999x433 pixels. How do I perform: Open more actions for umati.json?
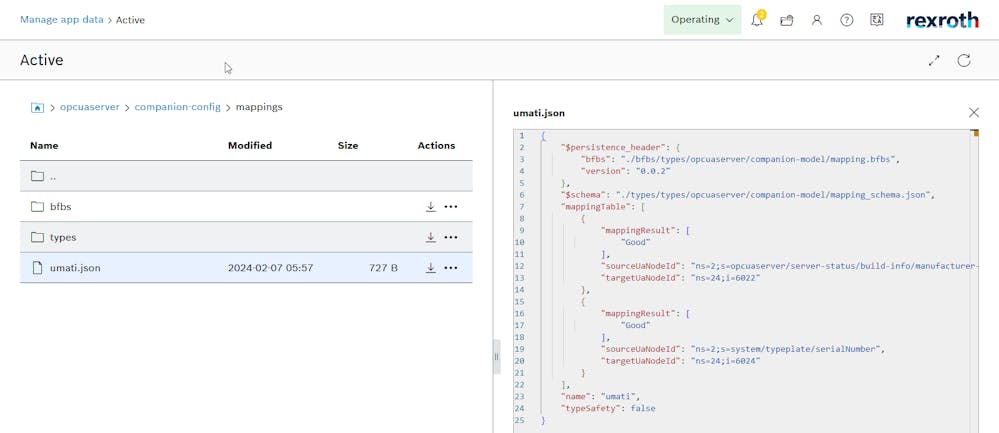(450, 268)
